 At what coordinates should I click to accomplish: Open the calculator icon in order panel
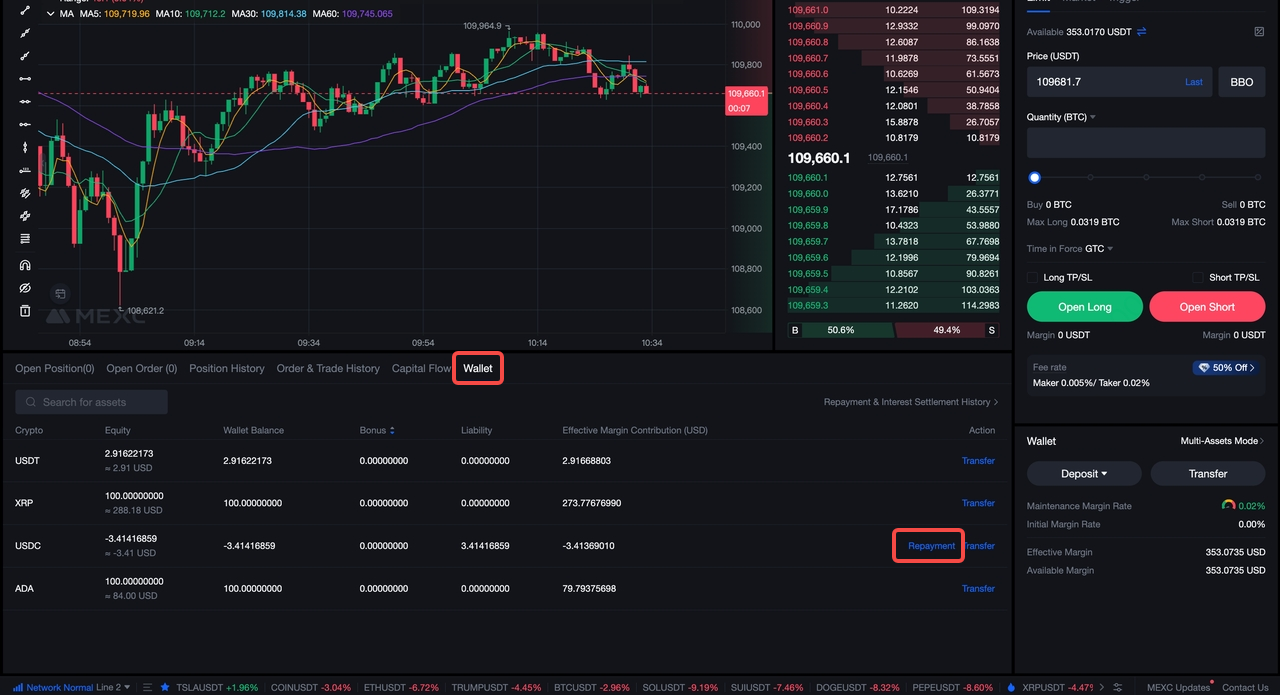coord(1259,32)
